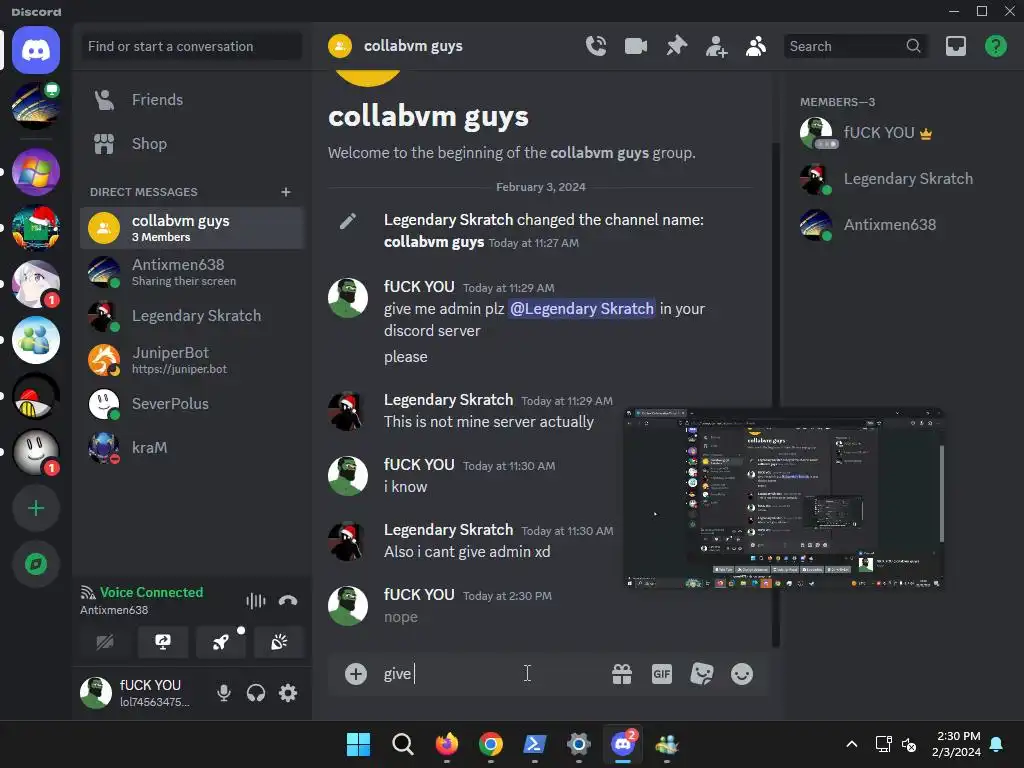Open PowerShell from taskbar
1024x768 pixels.
[x=534, y=744]
